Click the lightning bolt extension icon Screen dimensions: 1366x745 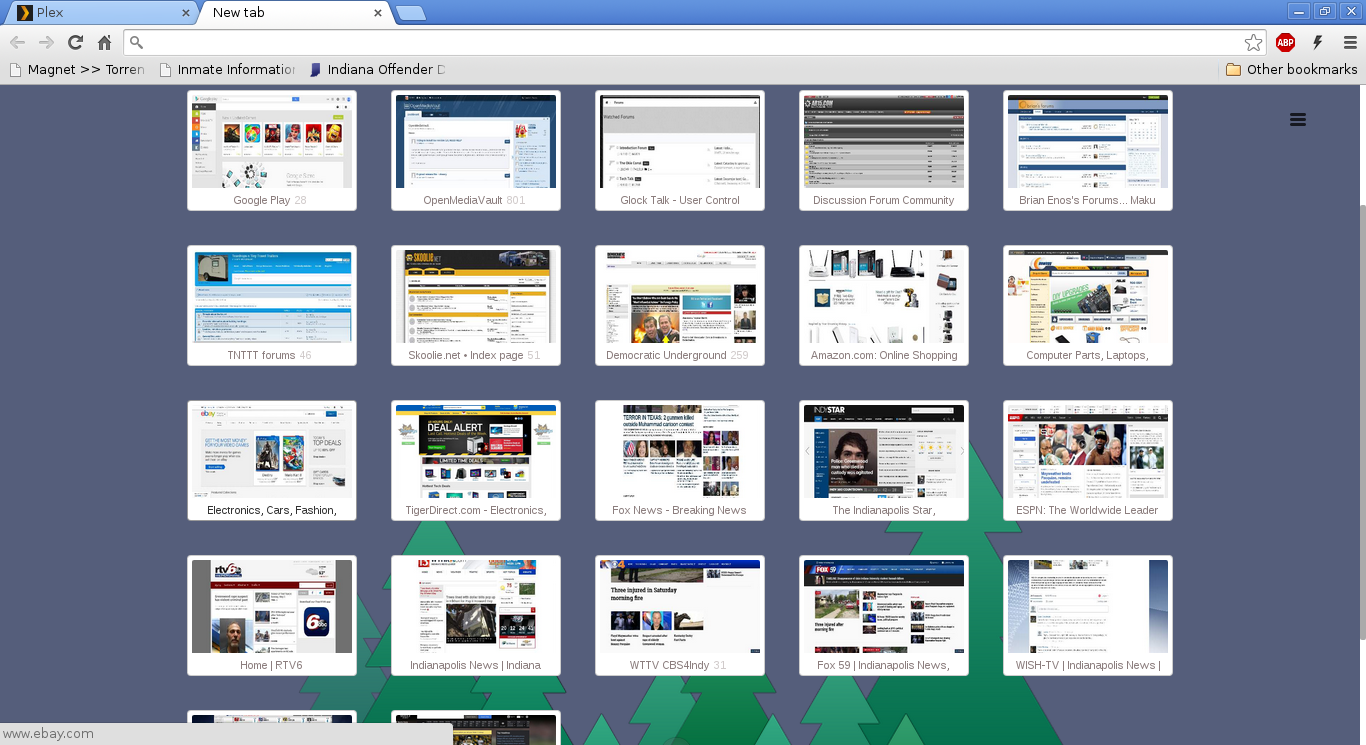(x=1318, y=42)
